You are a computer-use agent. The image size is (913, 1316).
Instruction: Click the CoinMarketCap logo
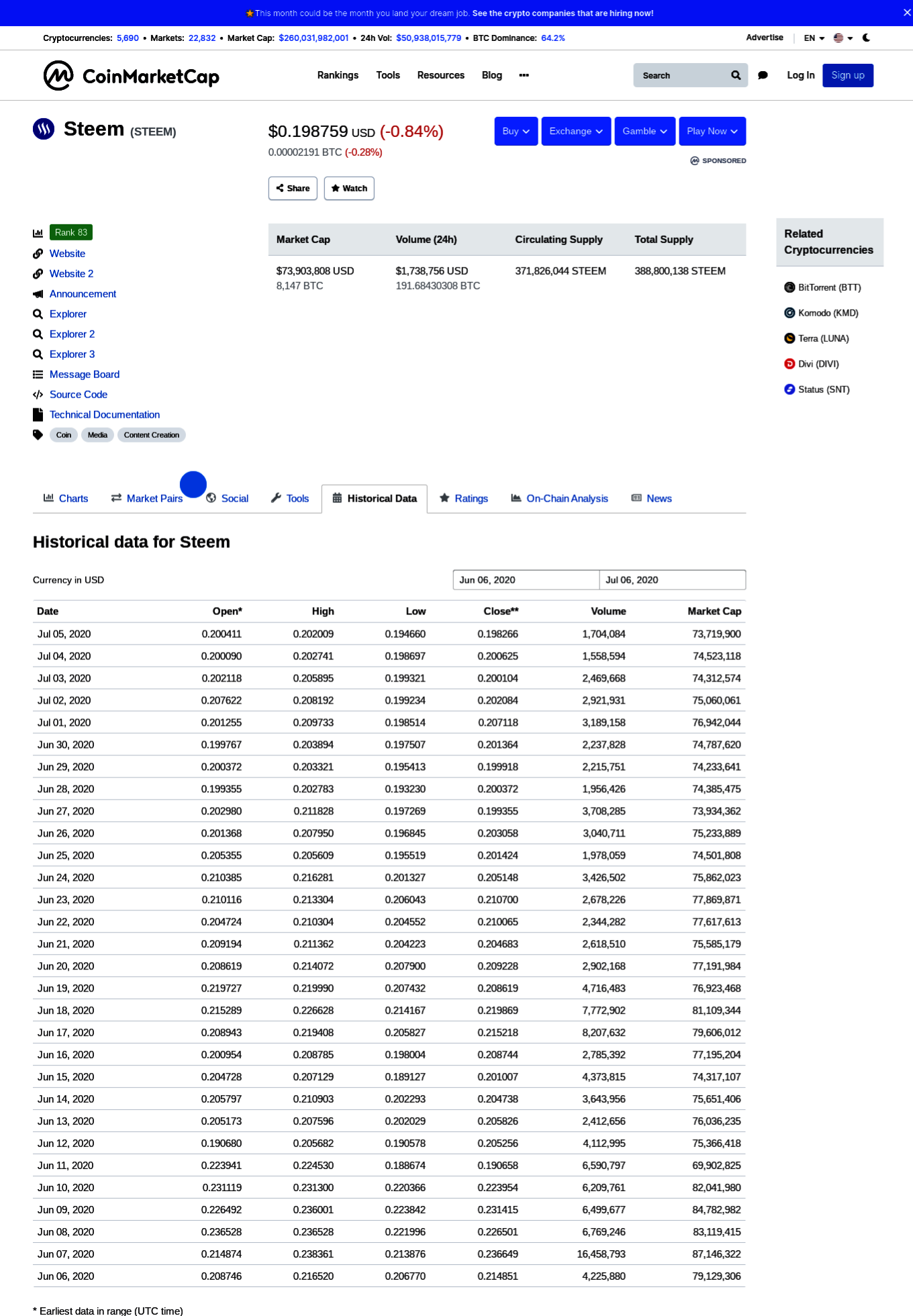[x=132, y=75]
